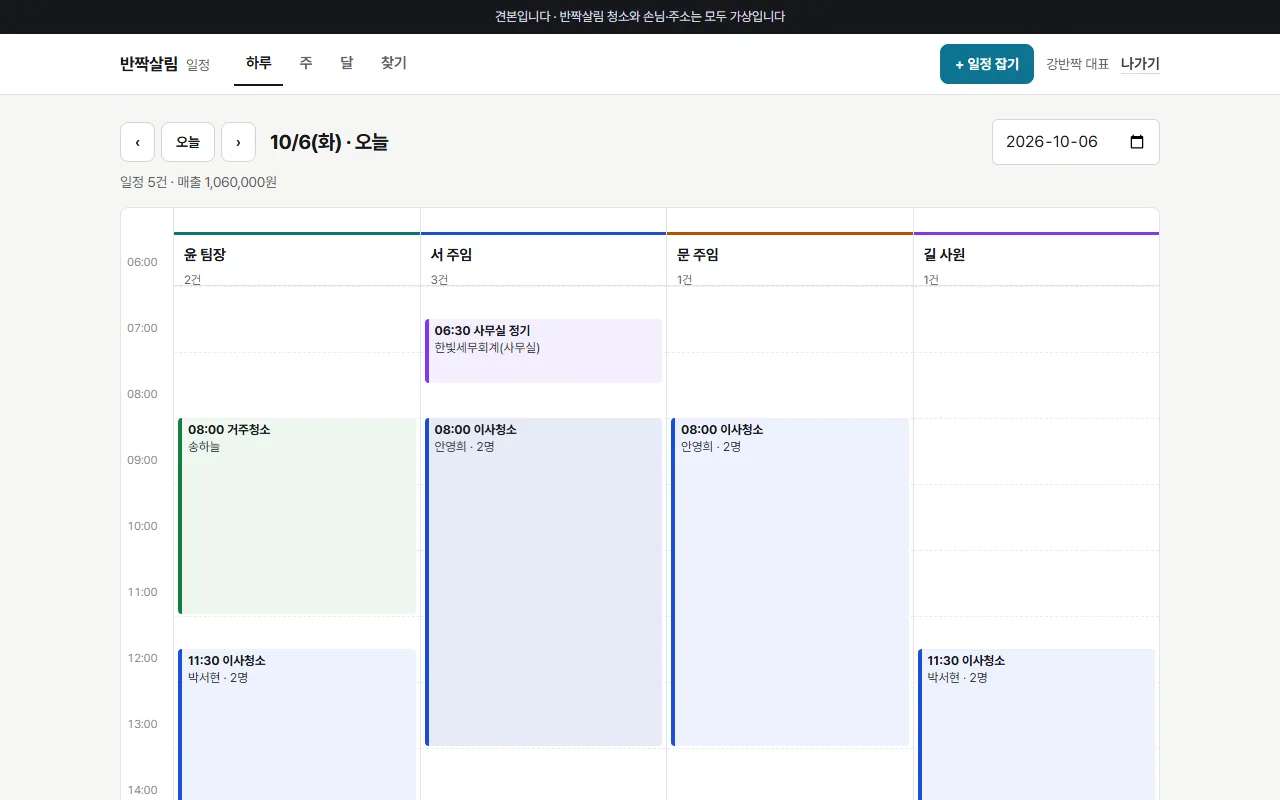The height and width of the screenshot is (800, 1280).
Task: Select the 문 주임 column header
Action: pyautogui.click(x=790, y=260)
